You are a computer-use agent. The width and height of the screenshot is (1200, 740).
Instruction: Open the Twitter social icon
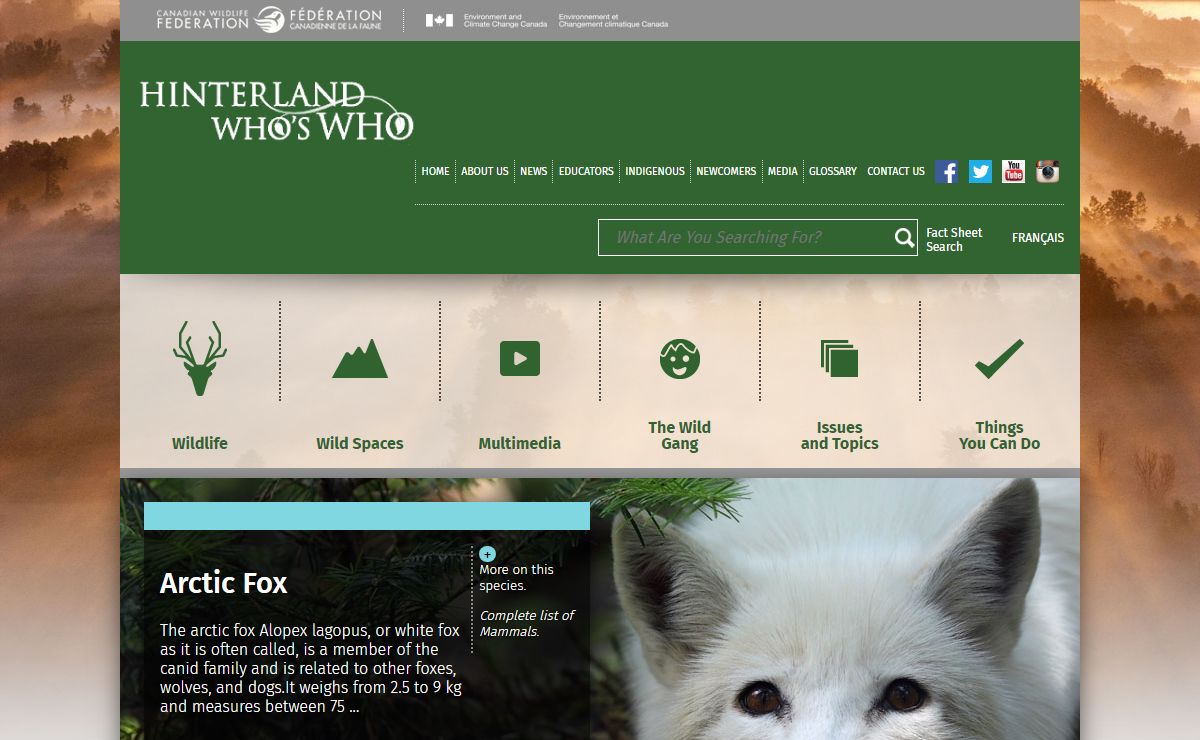click(980, 172)
